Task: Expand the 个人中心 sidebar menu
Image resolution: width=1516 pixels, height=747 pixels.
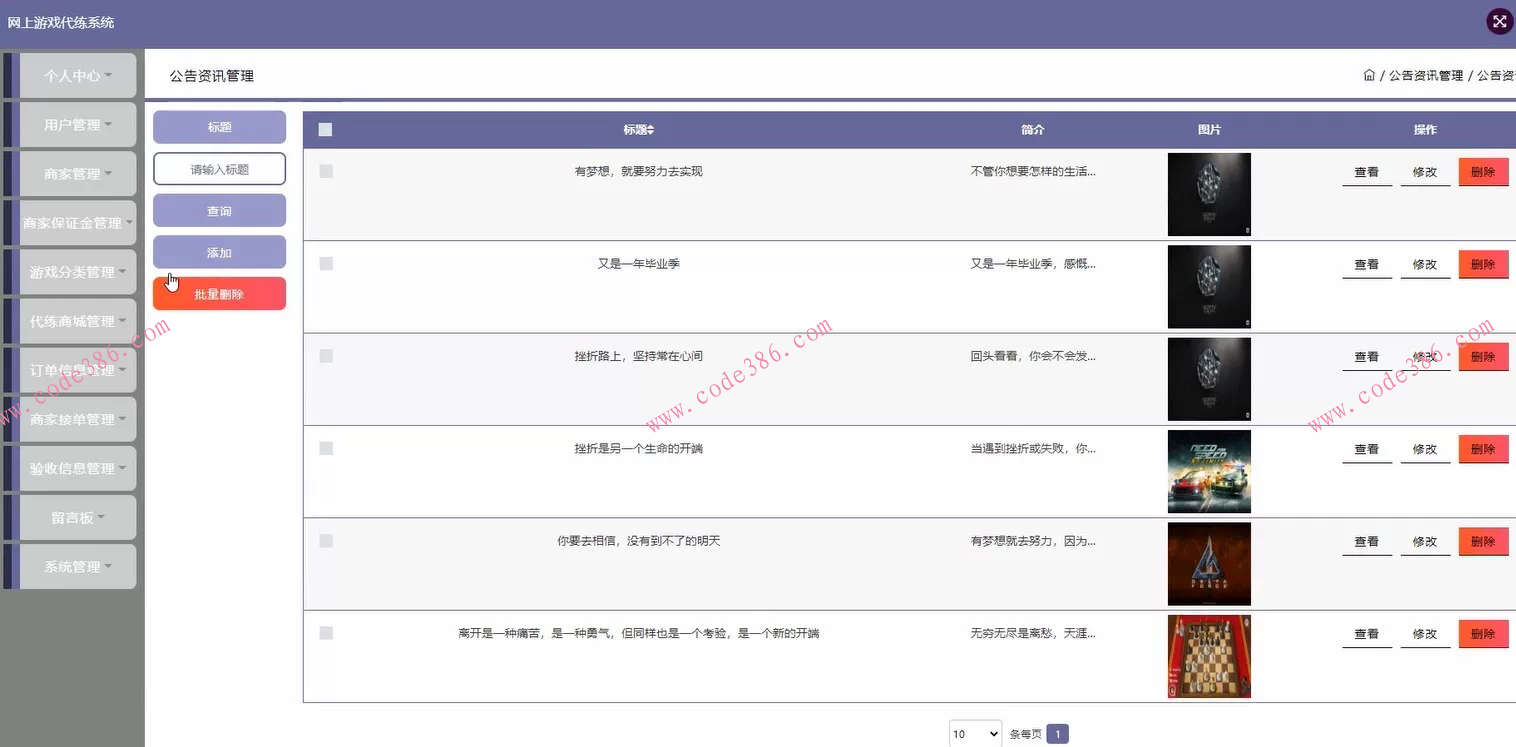Action: point(78,76)
